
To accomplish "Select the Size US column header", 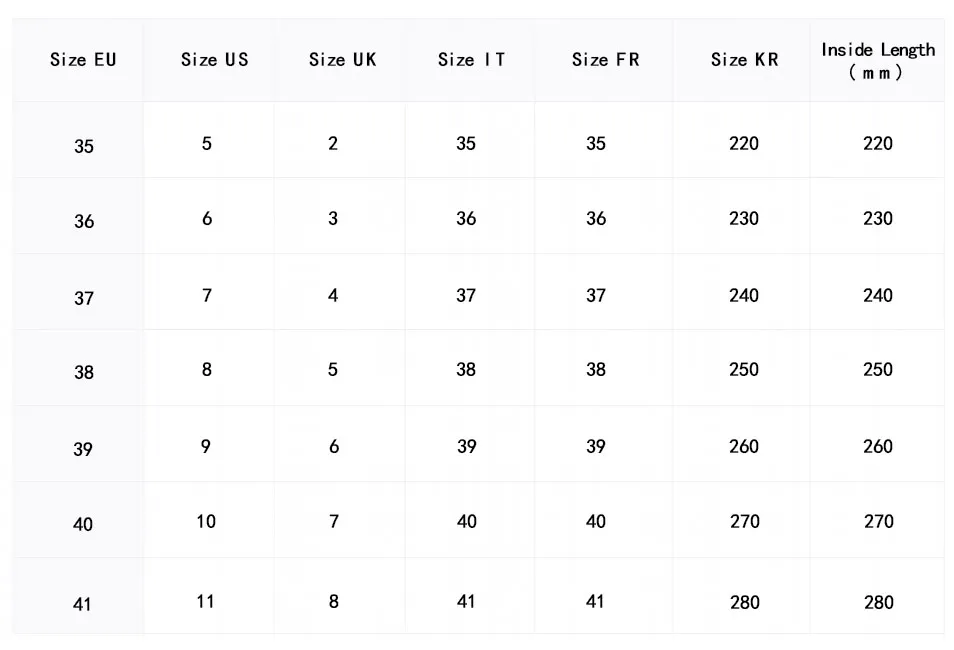I will (214, 60).
